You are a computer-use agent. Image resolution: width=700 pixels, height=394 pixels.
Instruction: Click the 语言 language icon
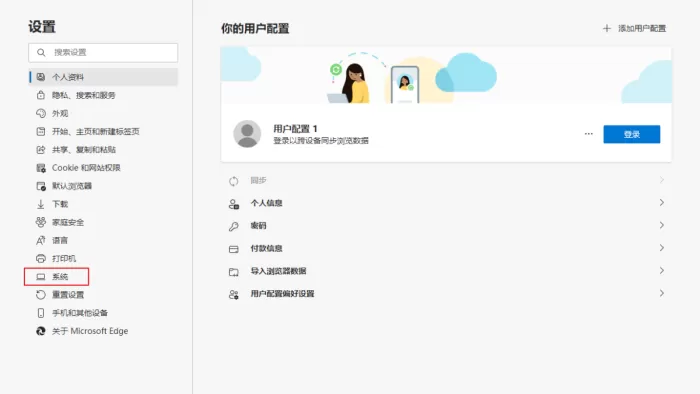tap(41, 240)
